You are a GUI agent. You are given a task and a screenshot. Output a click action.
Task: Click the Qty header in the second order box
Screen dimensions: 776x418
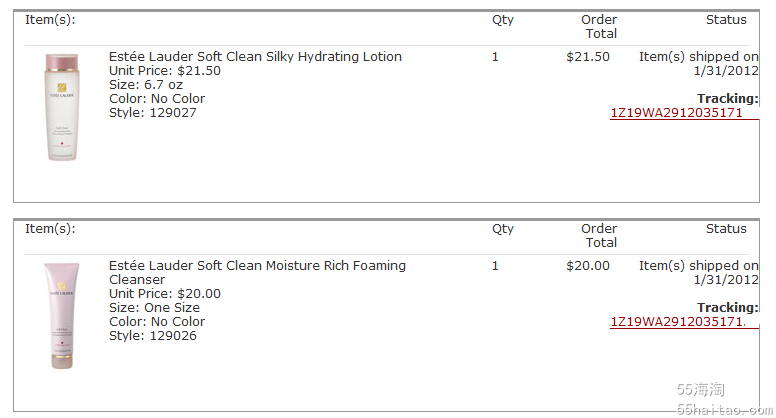point(503,229)
